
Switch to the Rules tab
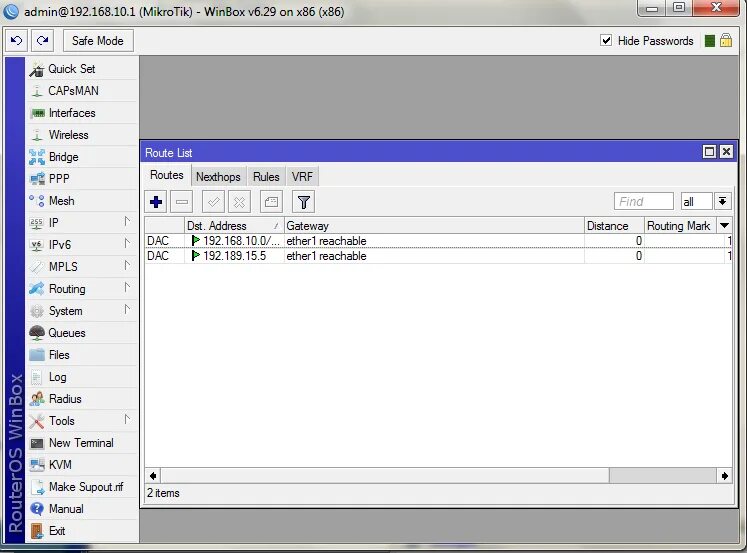(x=266, y=177)
